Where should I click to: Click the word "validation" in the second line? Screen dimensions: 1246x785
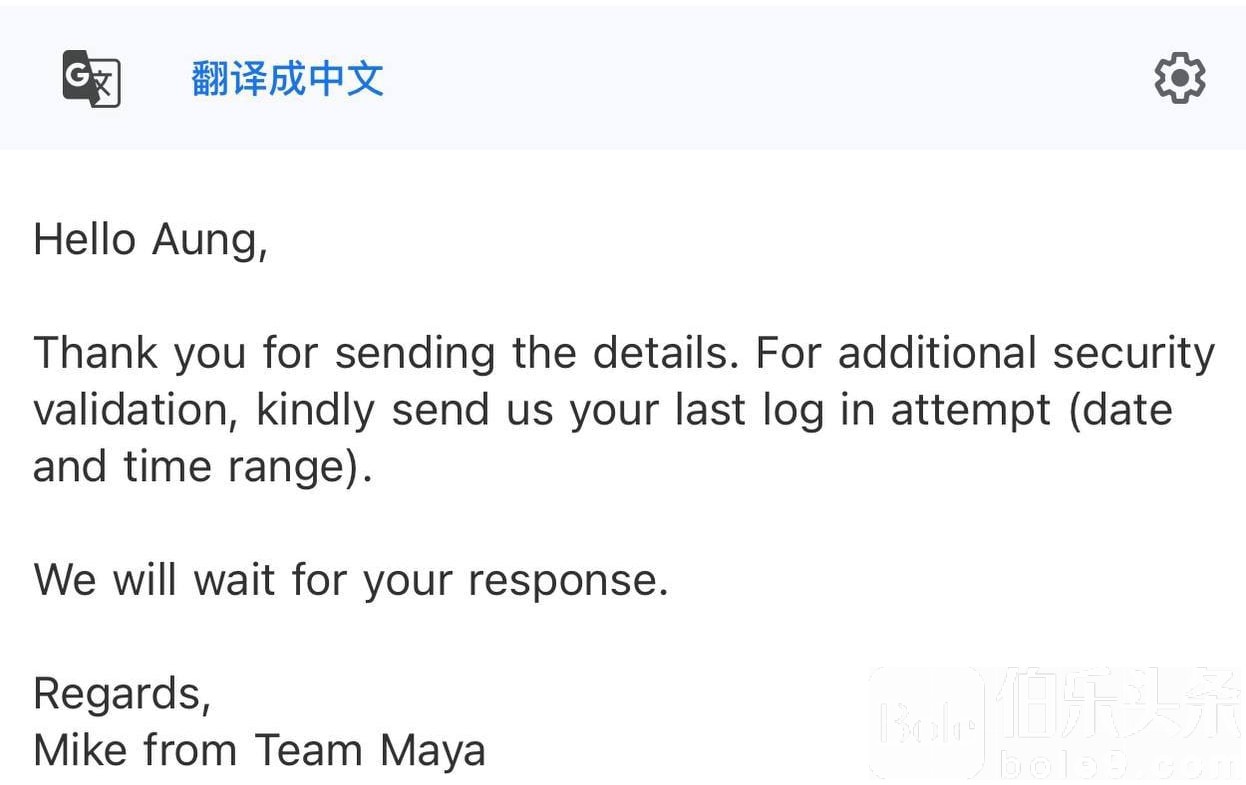tap(135, 410)
